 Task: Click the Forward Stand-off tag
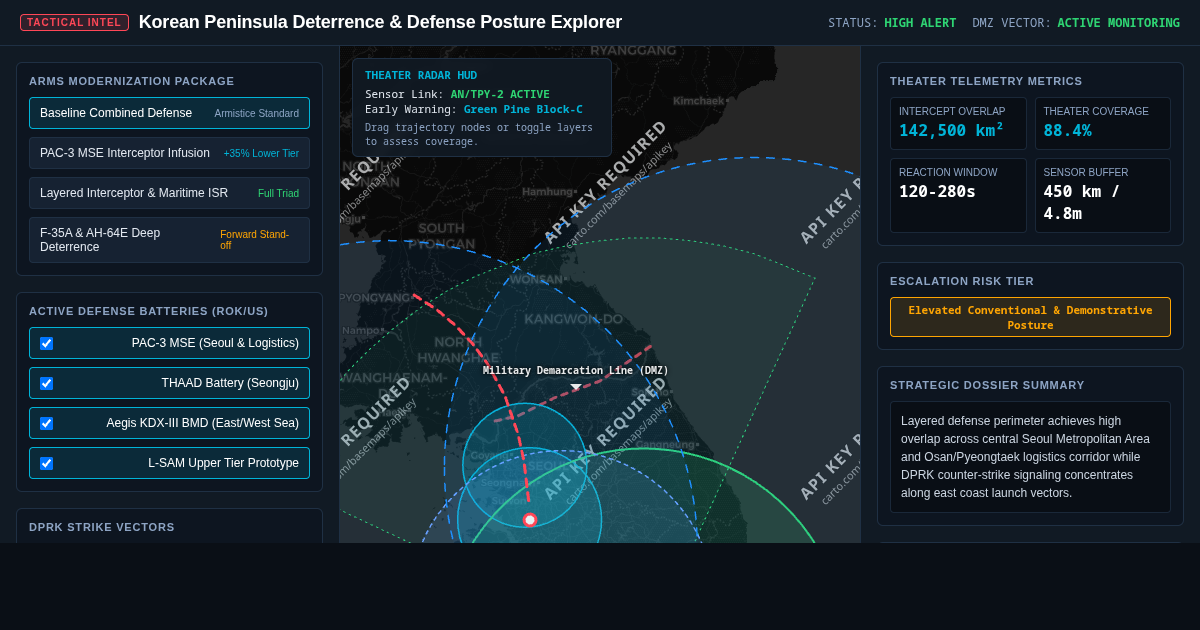point(259,240)
